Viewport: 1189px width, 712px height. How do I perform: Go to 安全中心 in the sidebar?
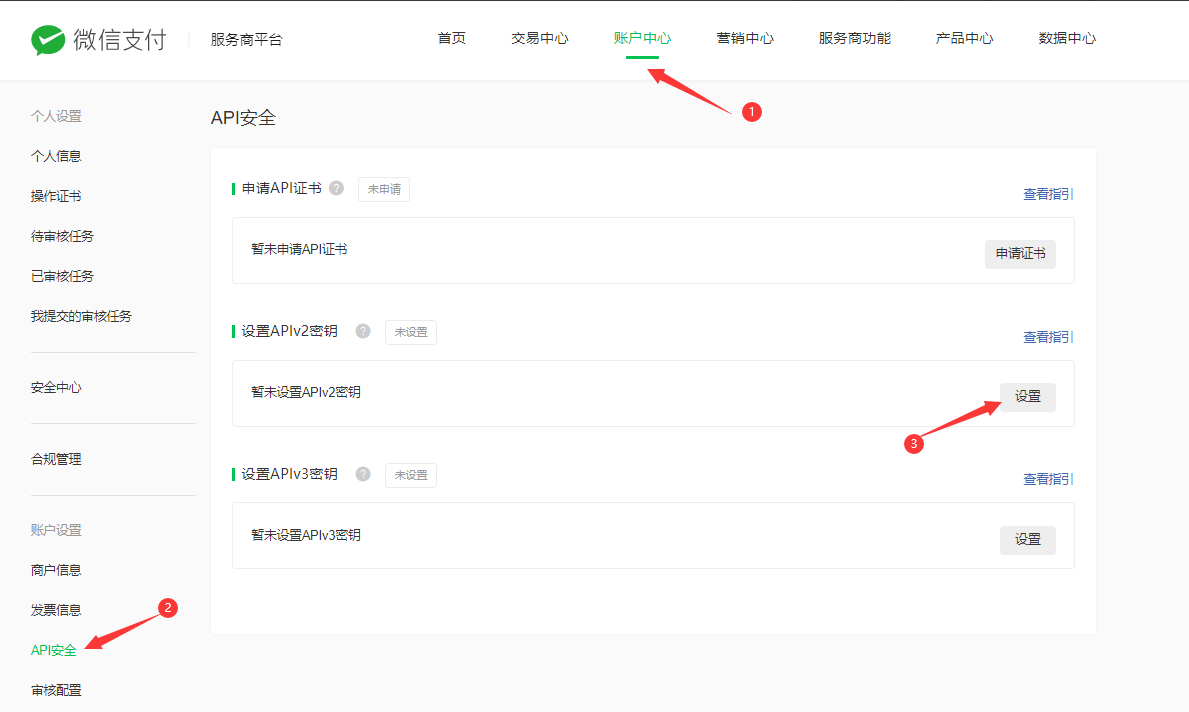coord(56,388)
